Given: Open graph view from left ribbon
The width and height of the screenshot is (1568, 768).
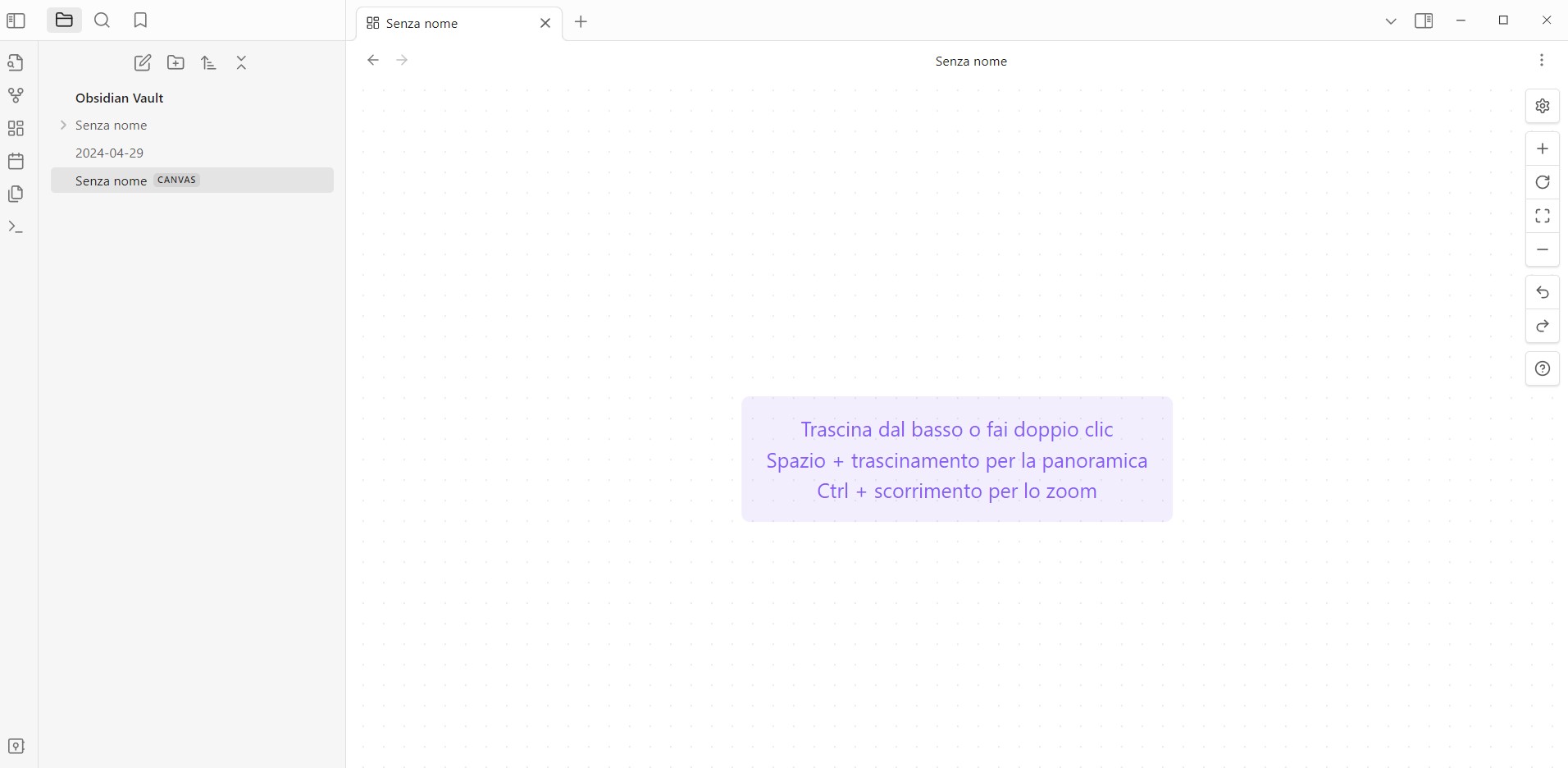Looking at the screenshot, I should pos(16,95).
